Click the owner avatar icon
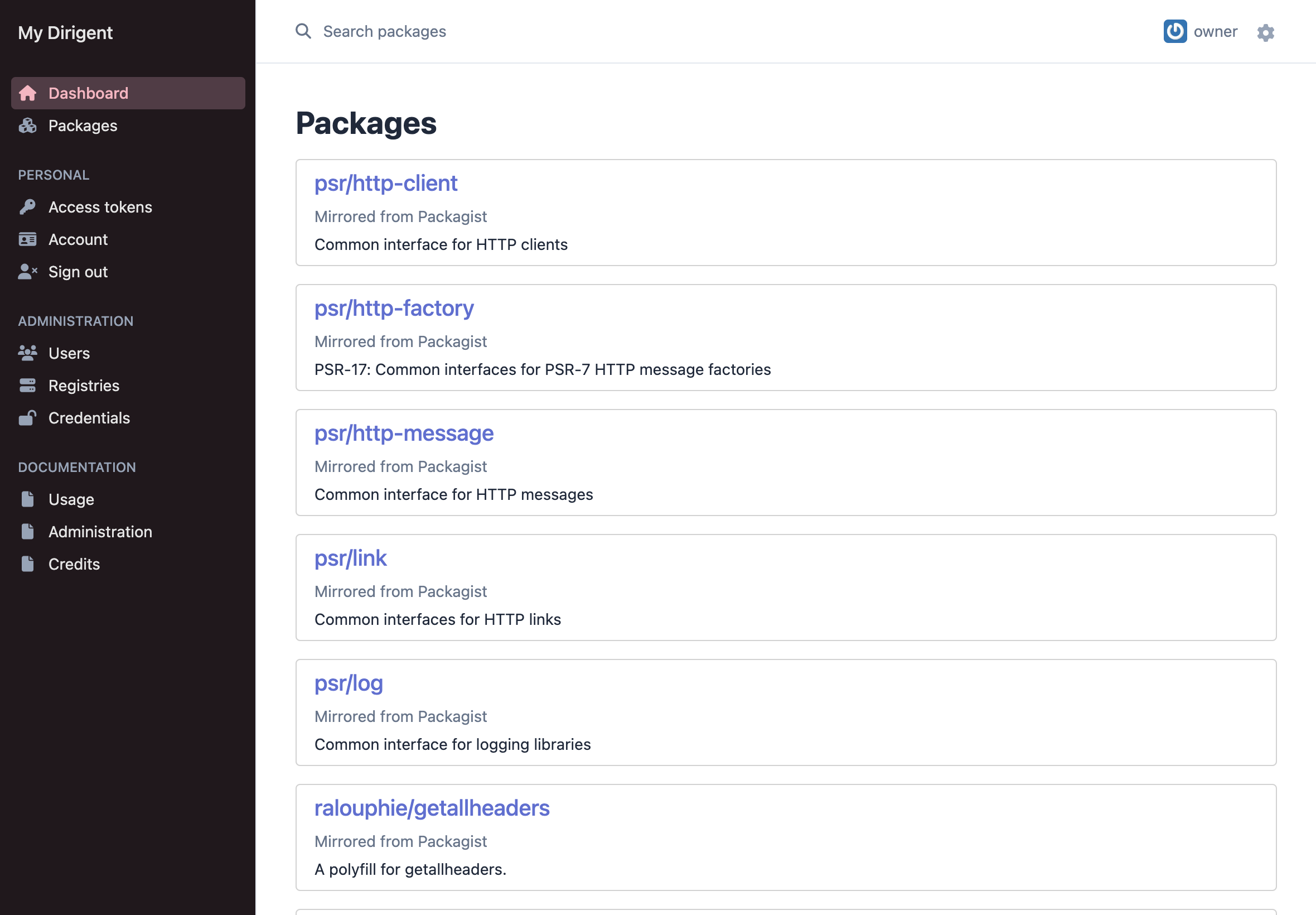Viewport: 1316px width, 915px height. [x=1174, y=32]
